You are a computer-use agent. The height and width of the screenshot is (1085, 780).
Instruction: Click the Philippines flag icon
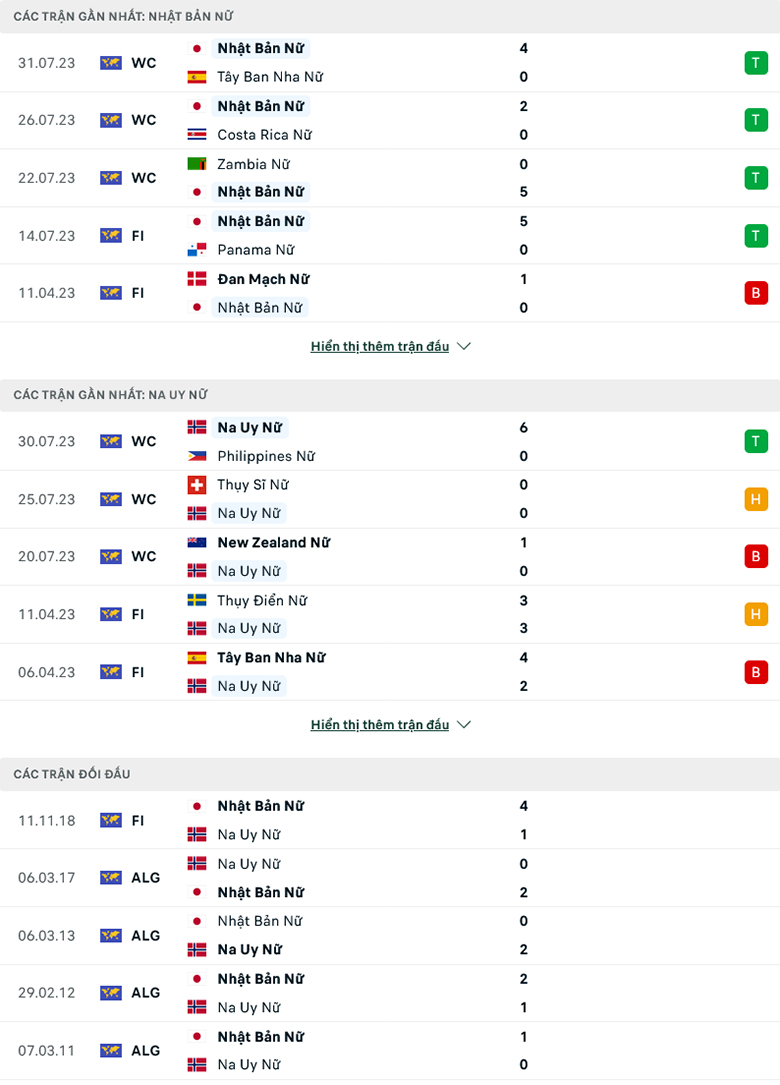coord(197,456)
